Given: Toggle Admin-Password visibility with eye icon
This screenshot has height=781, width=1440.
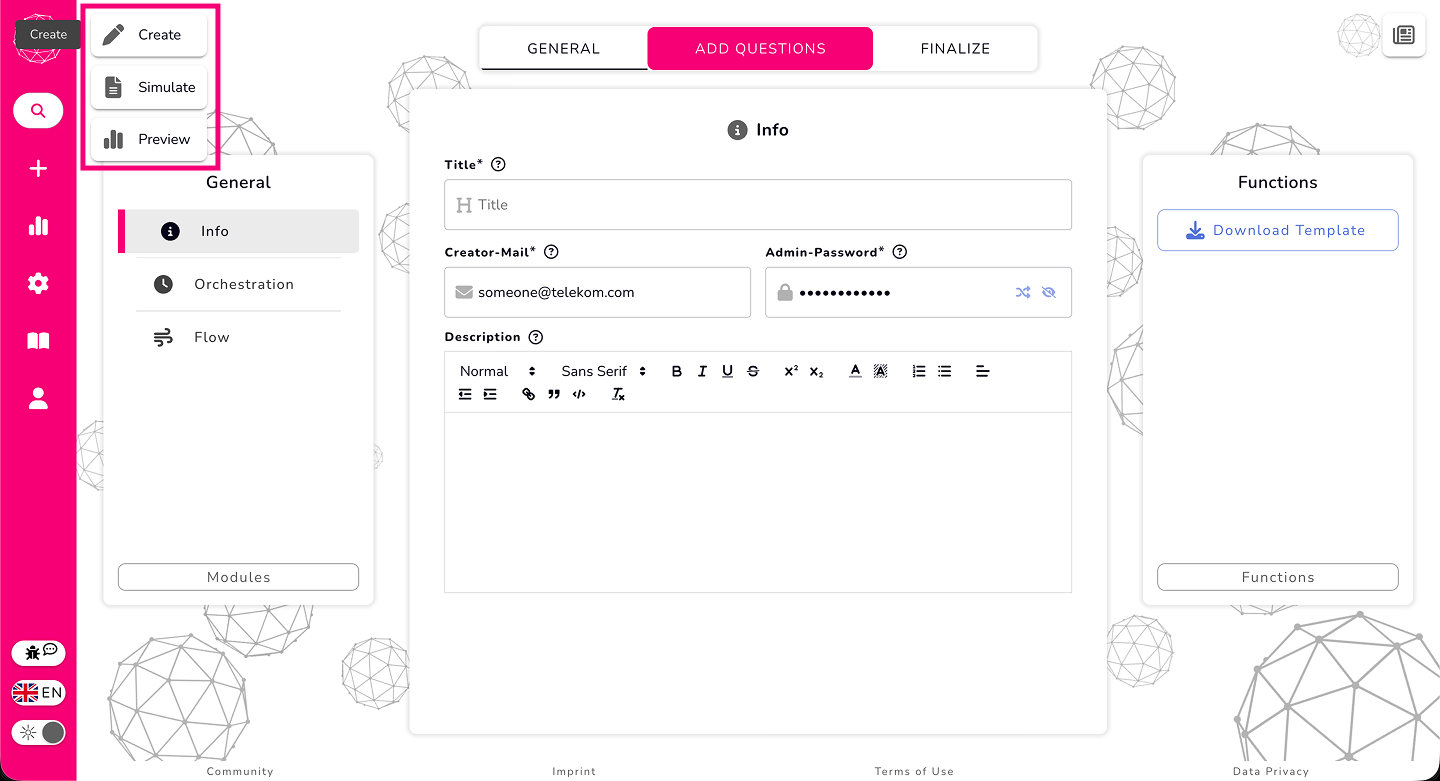Looking at the screenshot, I should [1050, 292].
